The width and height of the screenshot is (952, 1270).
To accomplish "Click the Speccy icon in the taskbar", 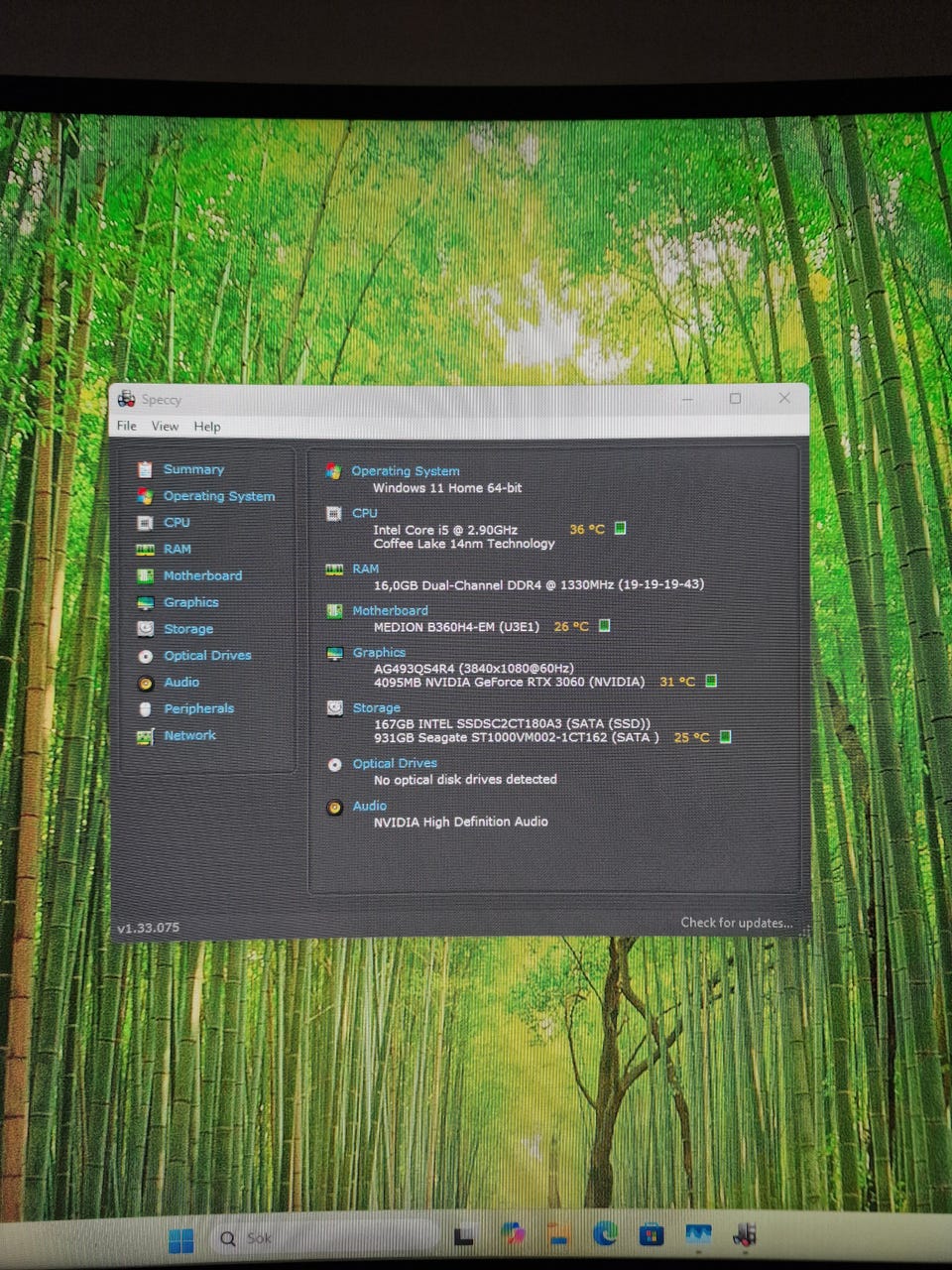I will 745,1234.
